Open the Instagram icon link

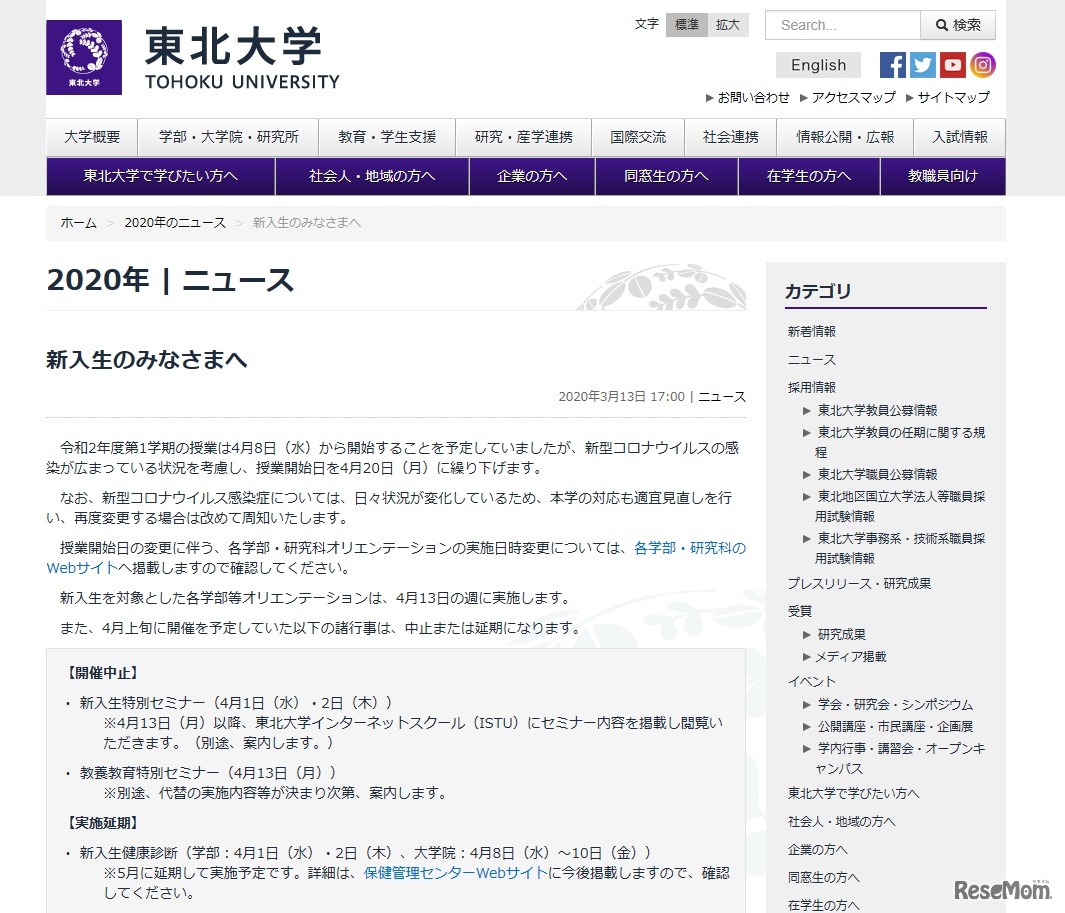pos(982,65)
